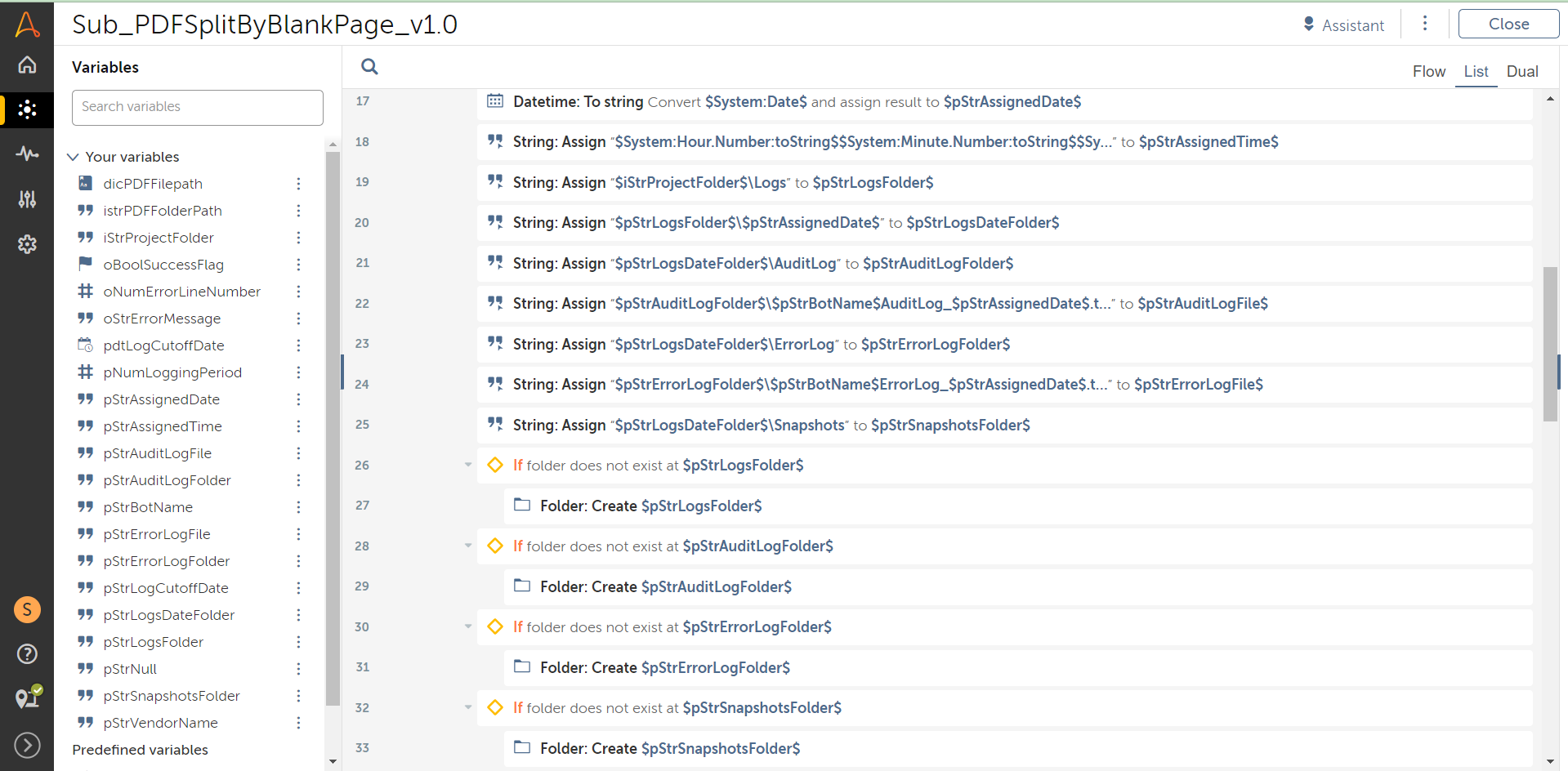This screenshot has height=771, width=1568.
Task: Open the Help question mark icon
Action: click(27, 653)
